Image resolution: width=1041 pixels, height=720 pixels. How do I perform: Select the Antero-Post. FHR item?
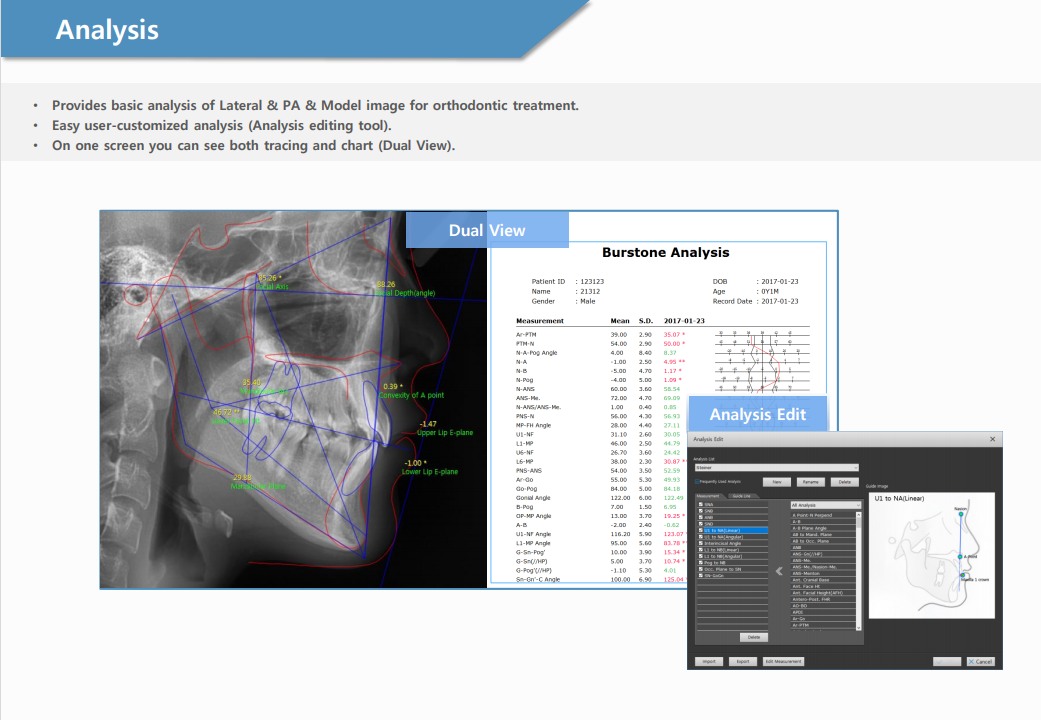[823, 599]
